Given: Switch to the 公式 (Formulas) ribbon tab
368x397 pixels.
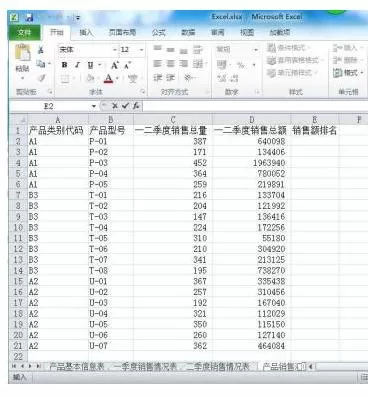Looking at the screenshot, I should click(x=159, y=32).
